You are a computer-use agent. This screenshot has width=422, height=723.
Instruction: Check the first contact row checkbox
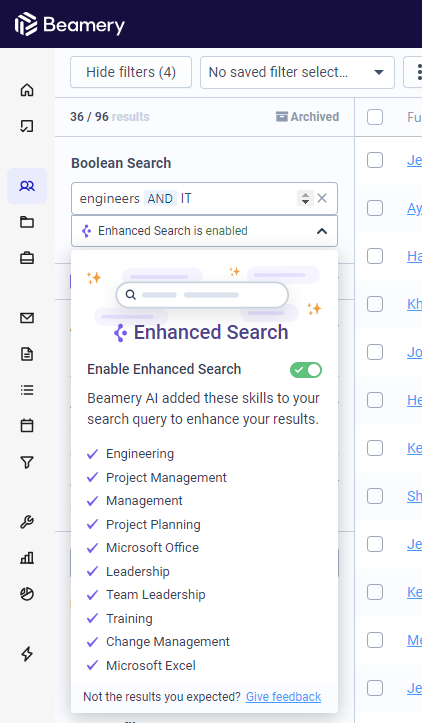tap(375, 160)
